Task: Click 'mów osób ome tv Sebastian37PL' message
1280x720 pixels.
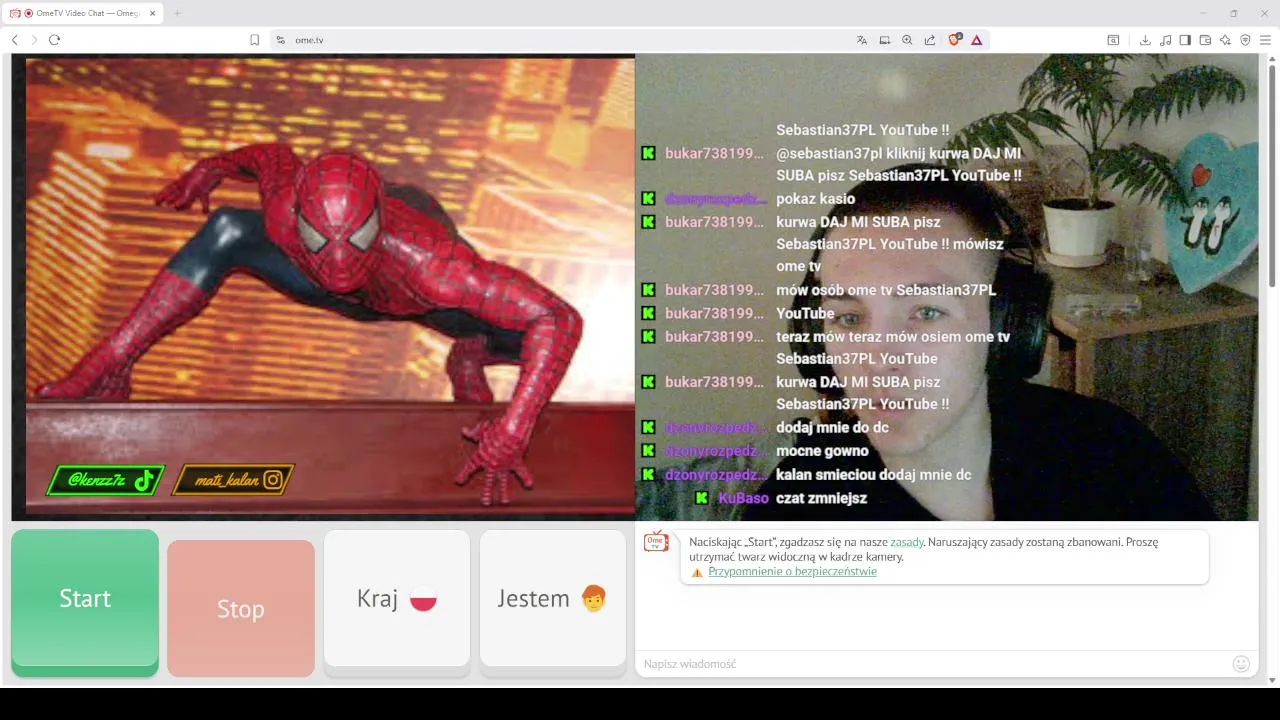Action: point(886,290)
